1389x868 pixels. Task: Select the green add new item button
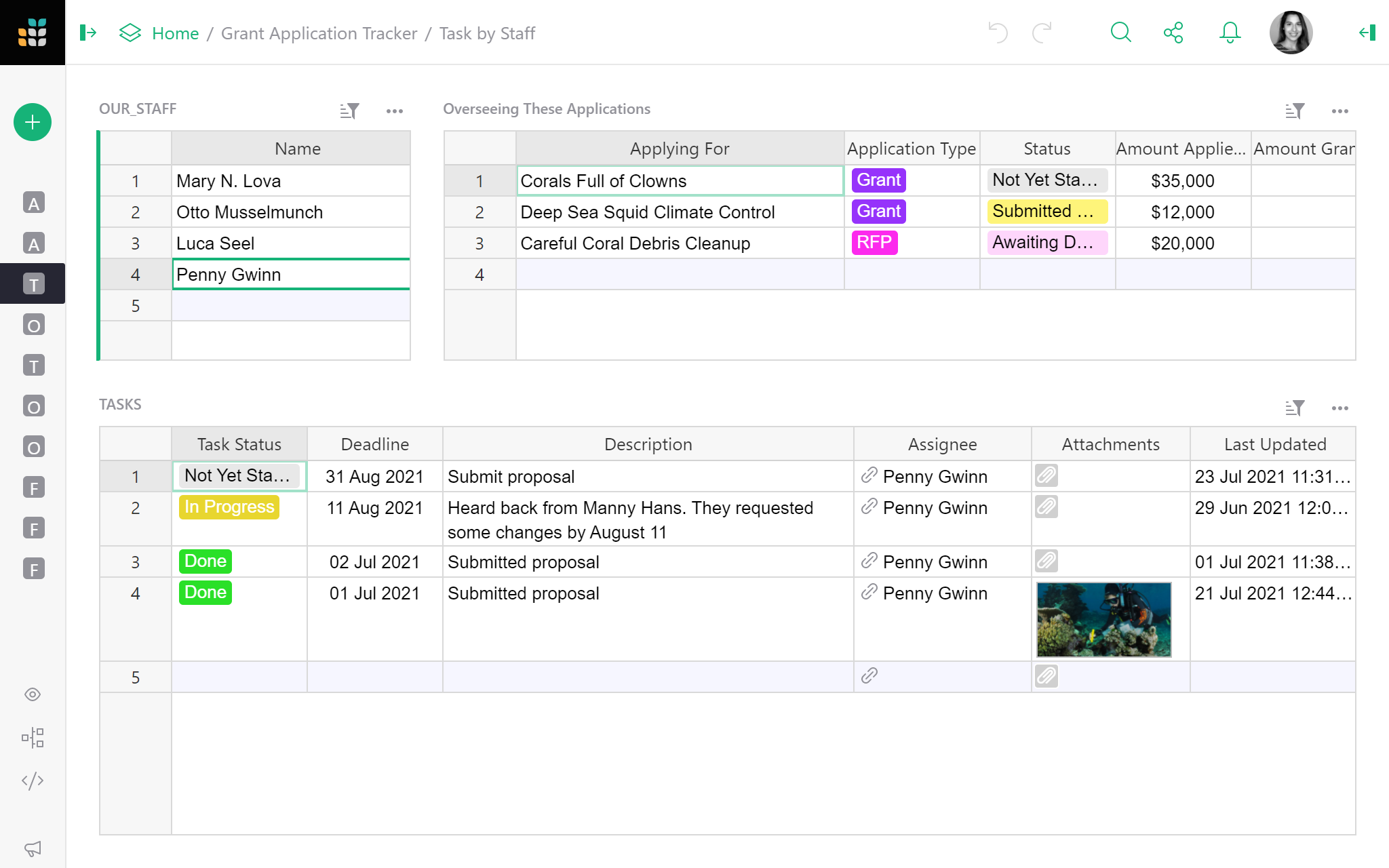point(32,122)
